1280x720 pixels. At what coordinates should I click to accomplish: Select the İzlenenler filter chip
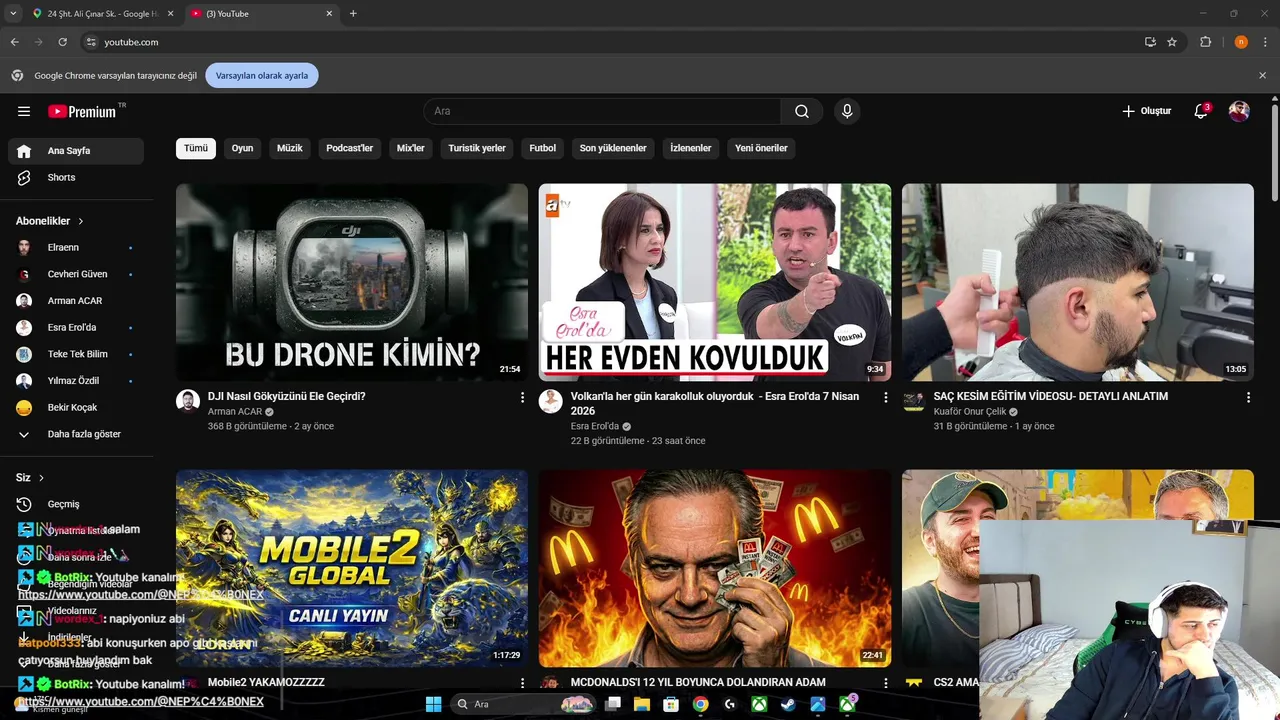click(690, 148)
